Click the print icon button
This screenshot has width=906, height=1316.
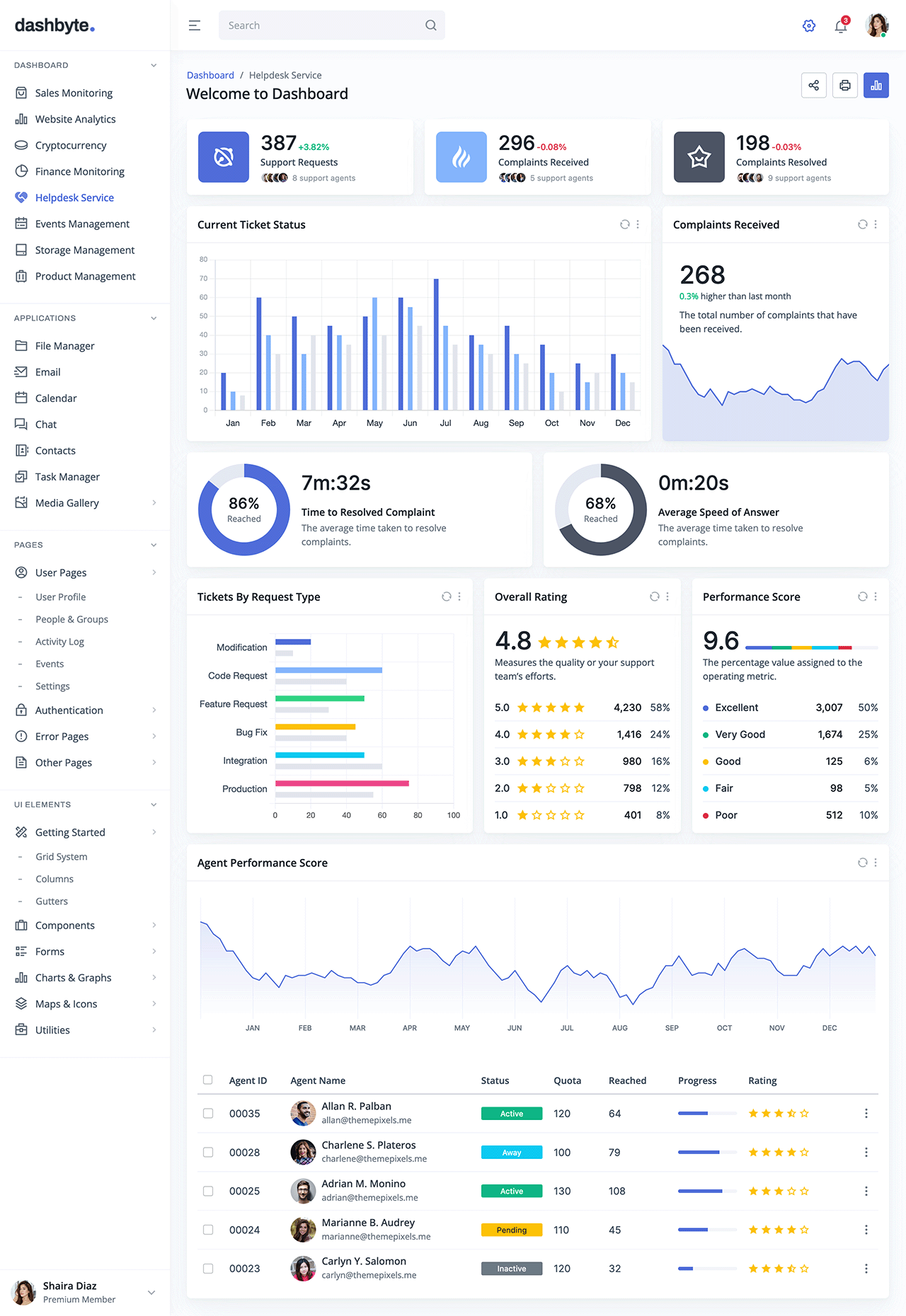point(844,86)
